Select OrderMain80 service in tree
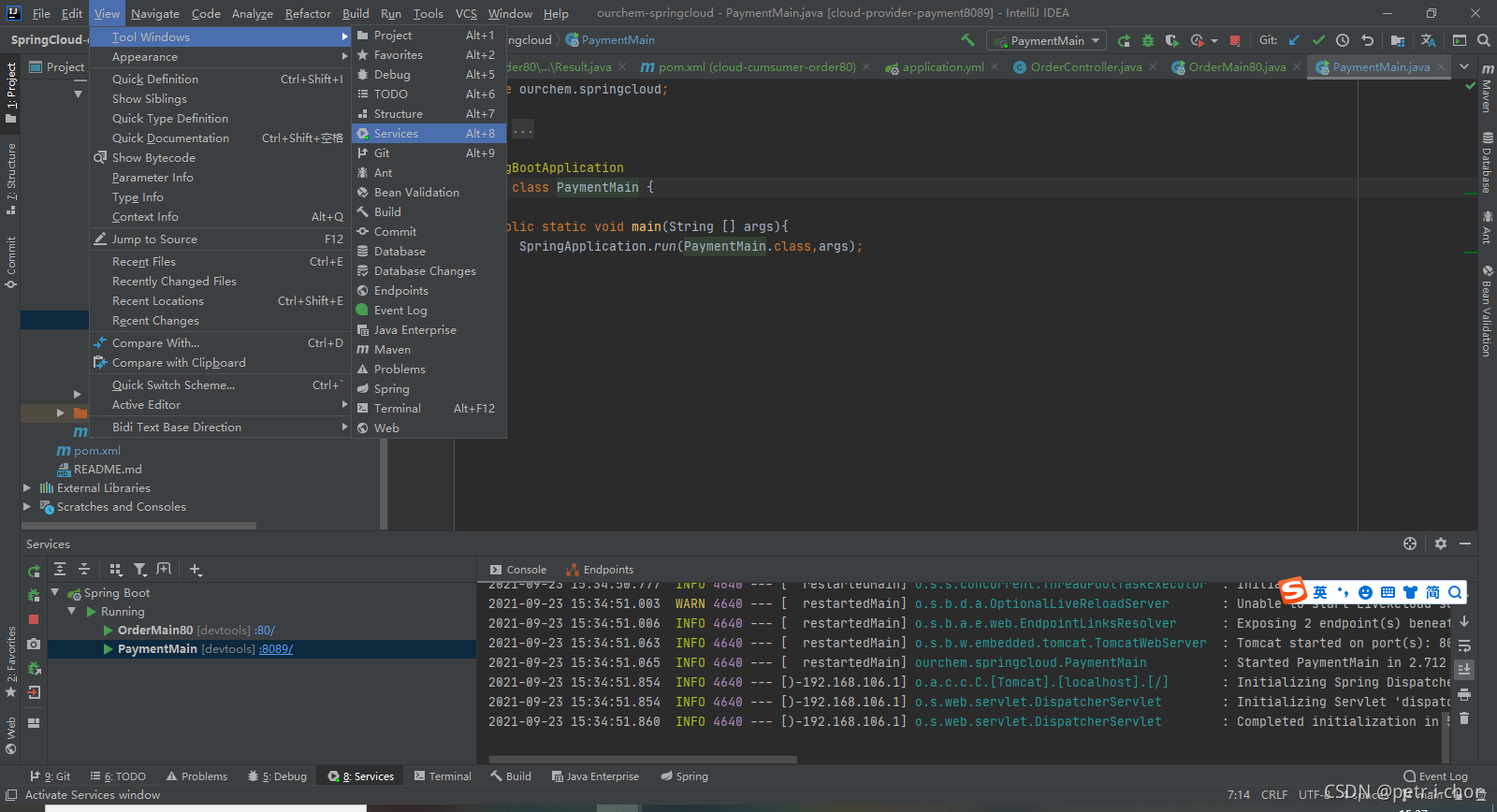The image size is (1497, 812). tap(155, 631)
